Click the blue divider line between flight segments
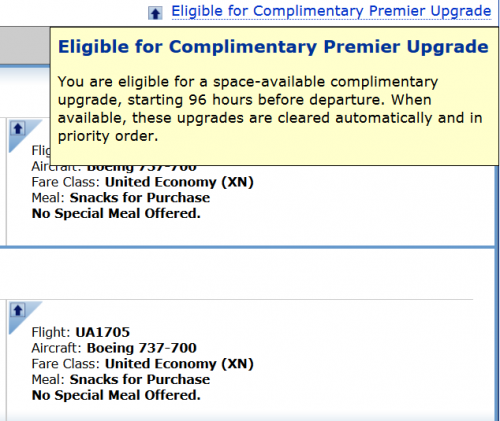Image resolution: width=500 pixels, height=421 pixels. click(247, 247)
